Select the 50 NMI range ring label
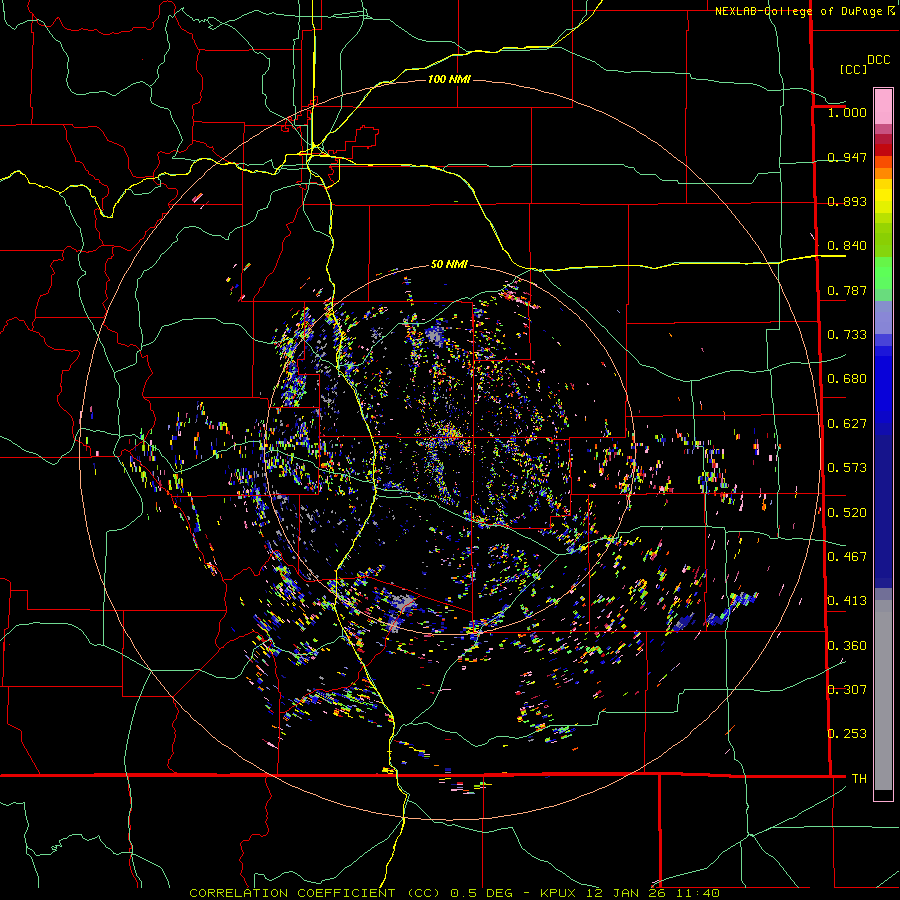The image size is (900, 900). pyautogui.click(x=449, y=264)
